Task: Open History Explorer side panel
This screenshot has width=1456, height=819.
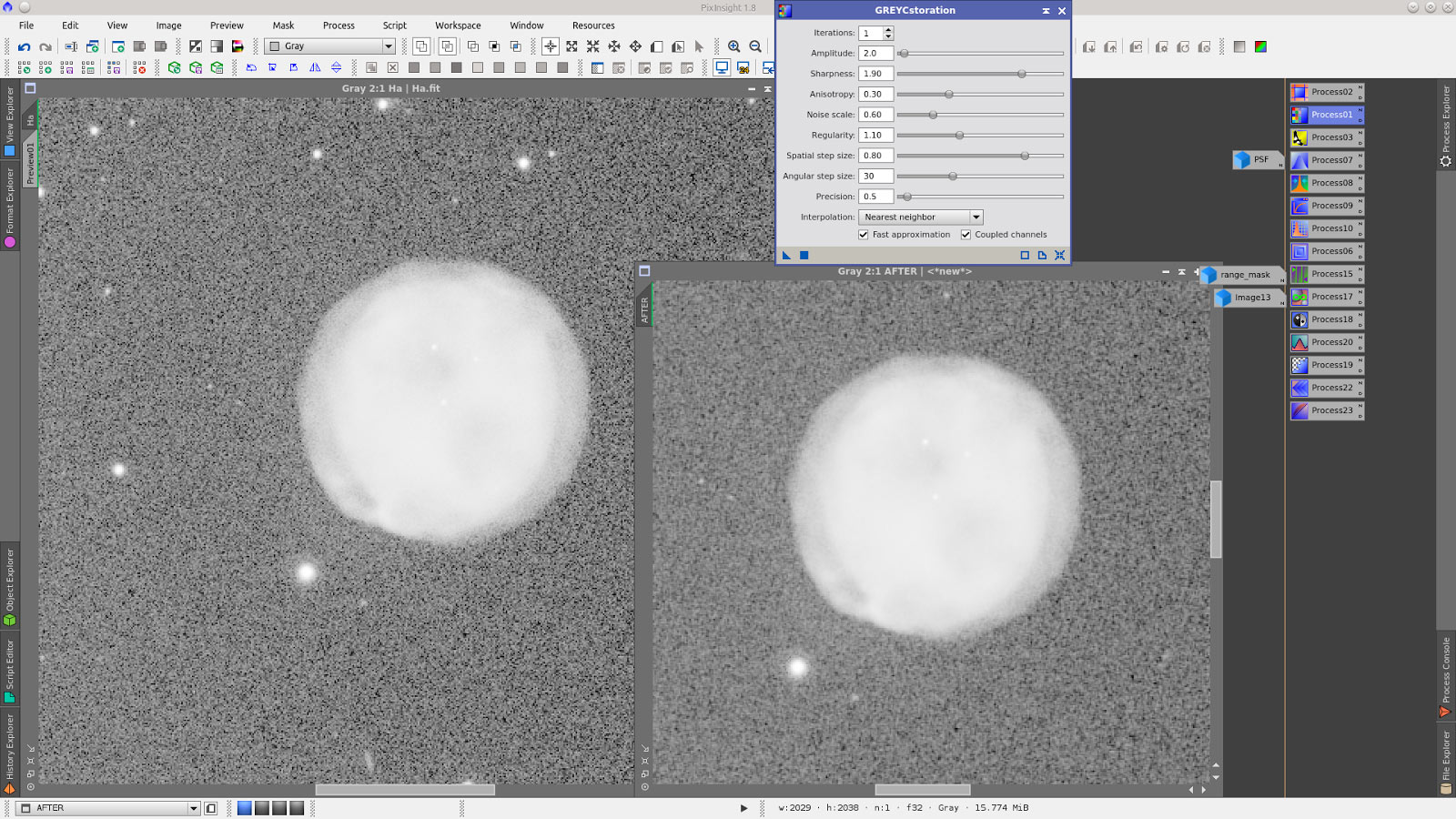Action: coord(10,753)
